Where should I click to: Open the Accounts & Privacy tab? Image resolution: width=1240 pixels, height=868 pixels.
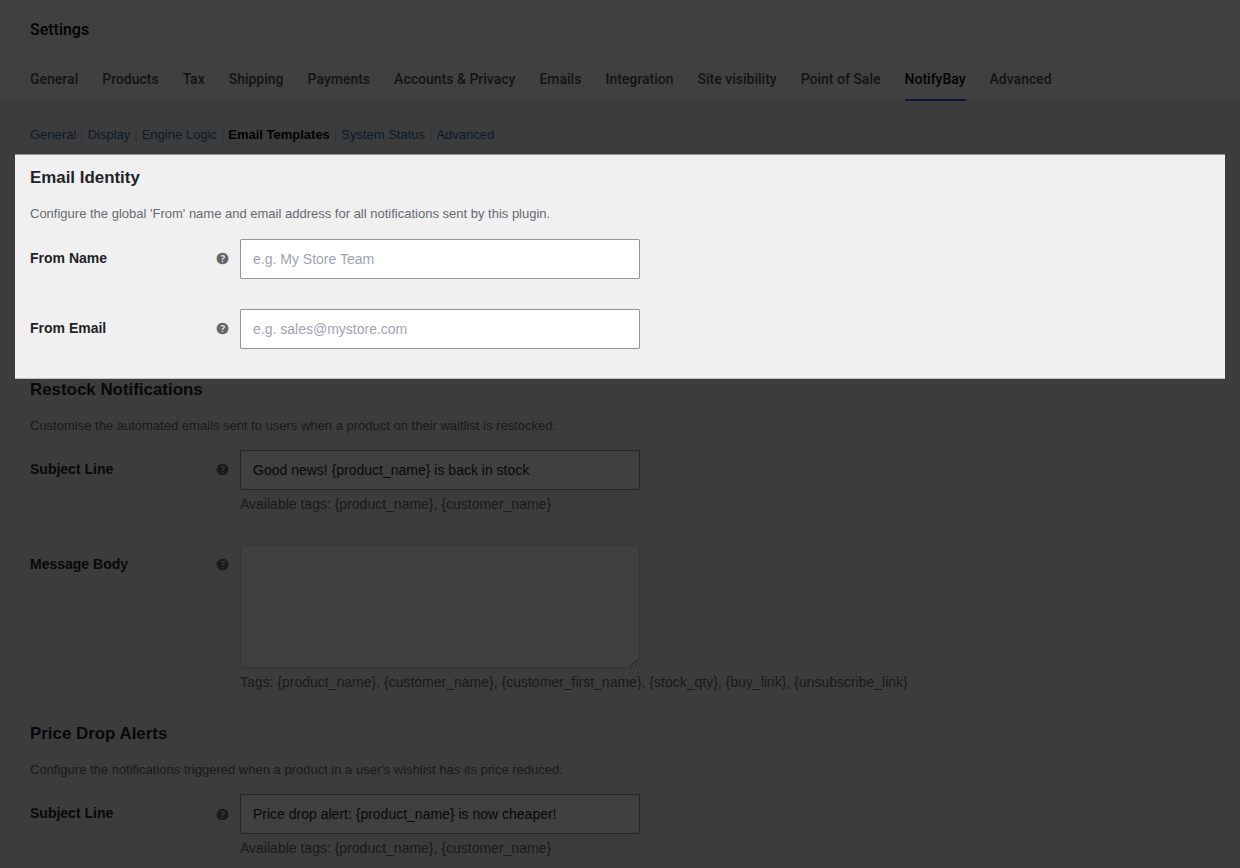point(455,79)
